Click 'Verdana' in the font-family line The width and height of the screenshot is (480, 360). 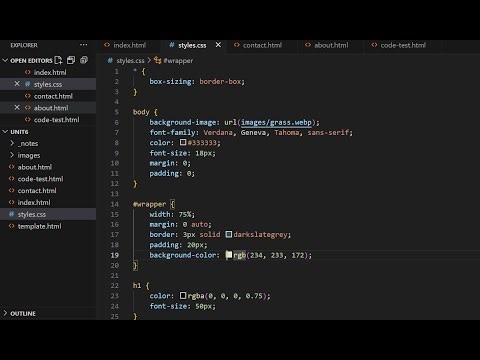point(218,132)
